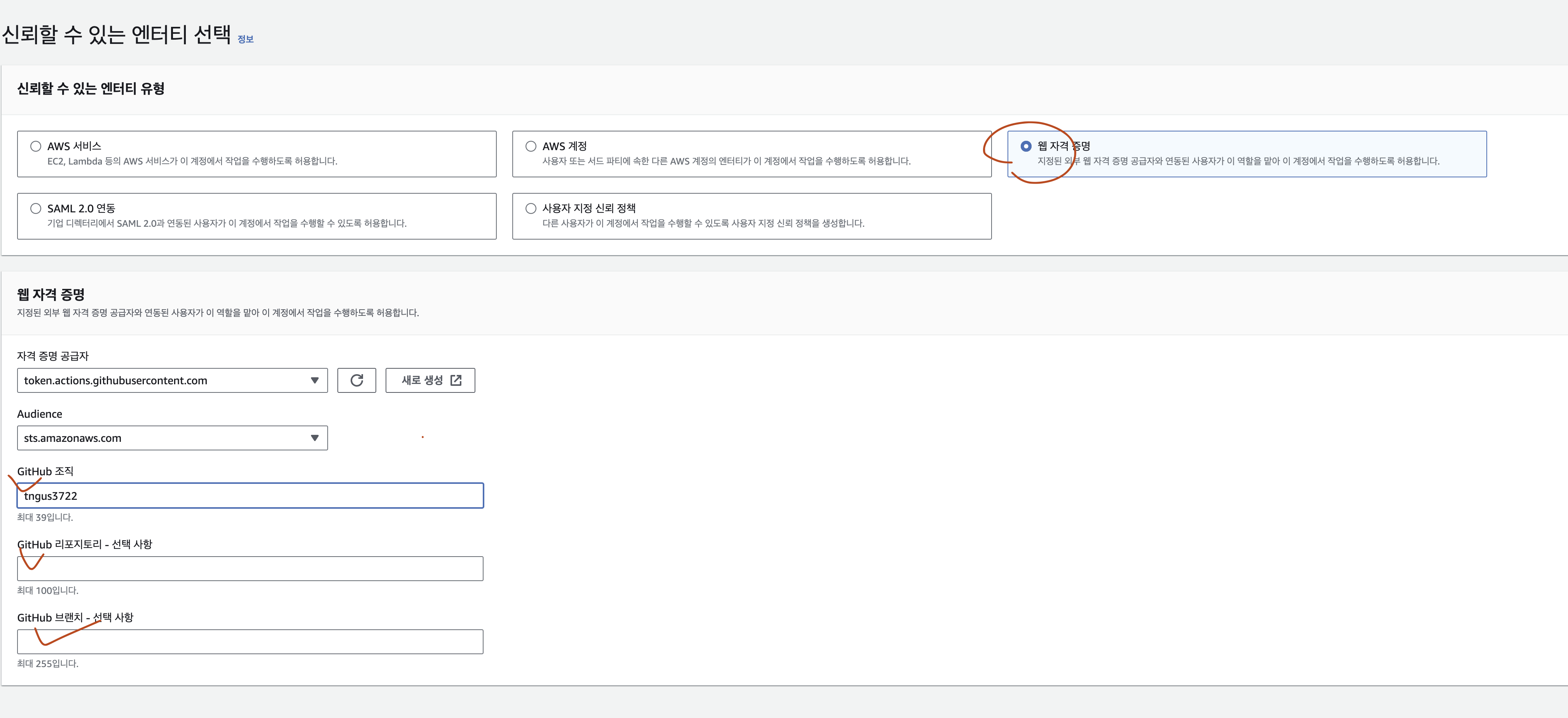
Task: Expand the identity provider selection list
Action: point(172,380)
